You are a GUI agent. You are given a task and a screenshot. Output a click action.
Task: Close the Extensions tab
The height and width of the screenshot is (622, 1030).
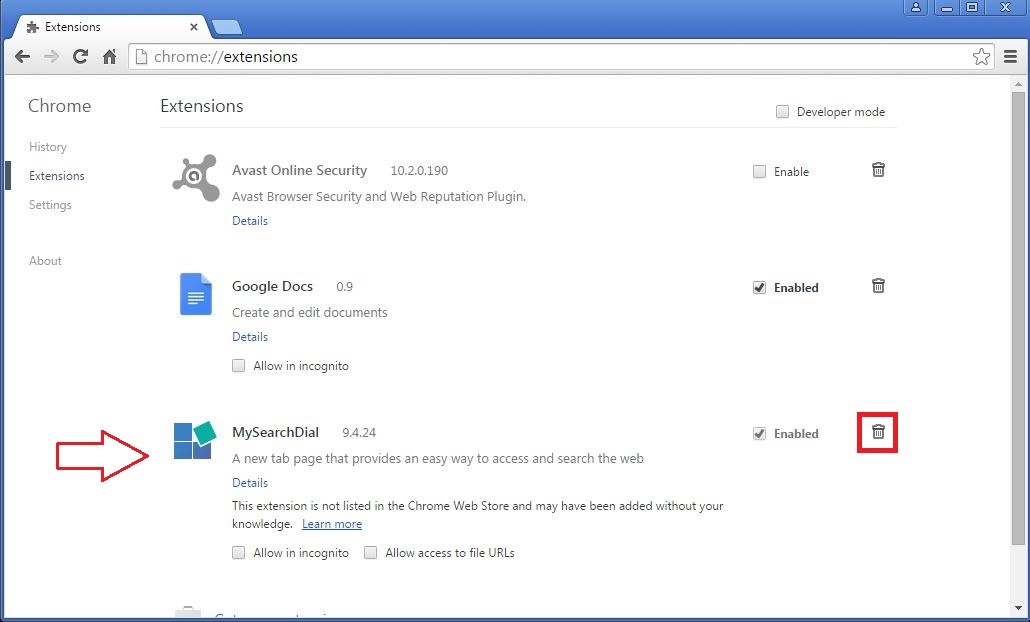[194, 27]
